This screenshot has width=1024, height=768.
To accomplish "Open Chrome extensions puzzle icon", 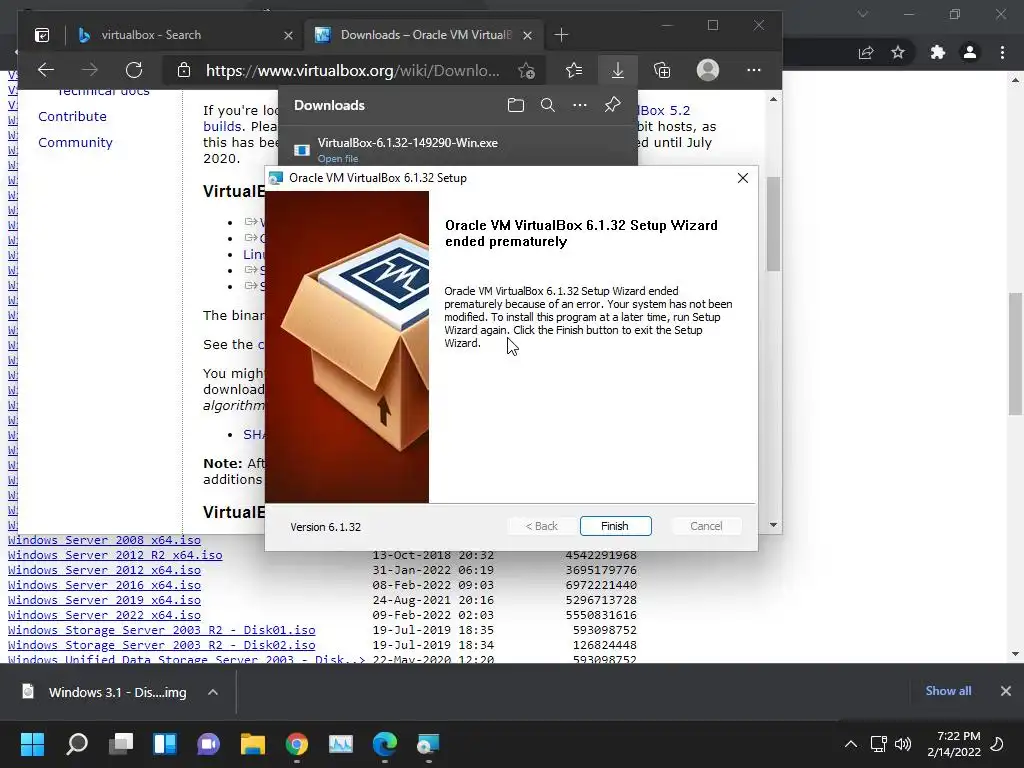I will (938, 52).
